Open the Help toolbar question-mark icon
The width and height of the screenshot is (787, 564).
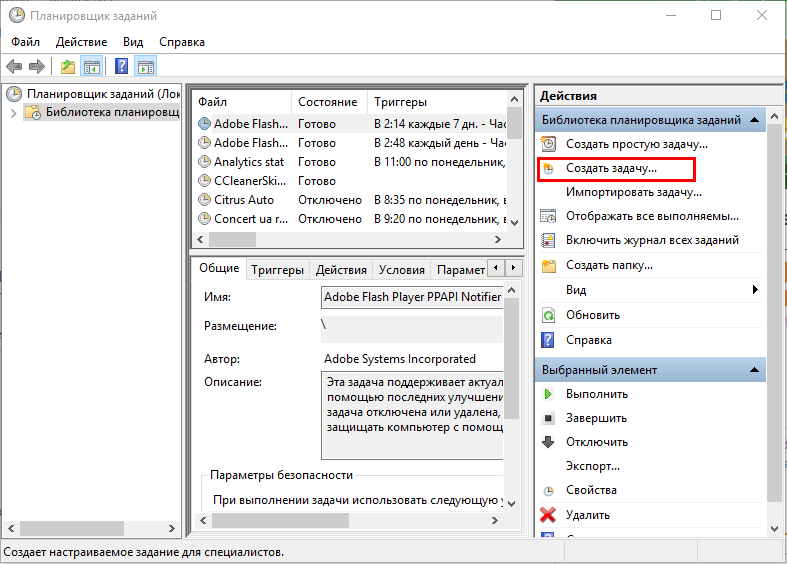point(121,66)
